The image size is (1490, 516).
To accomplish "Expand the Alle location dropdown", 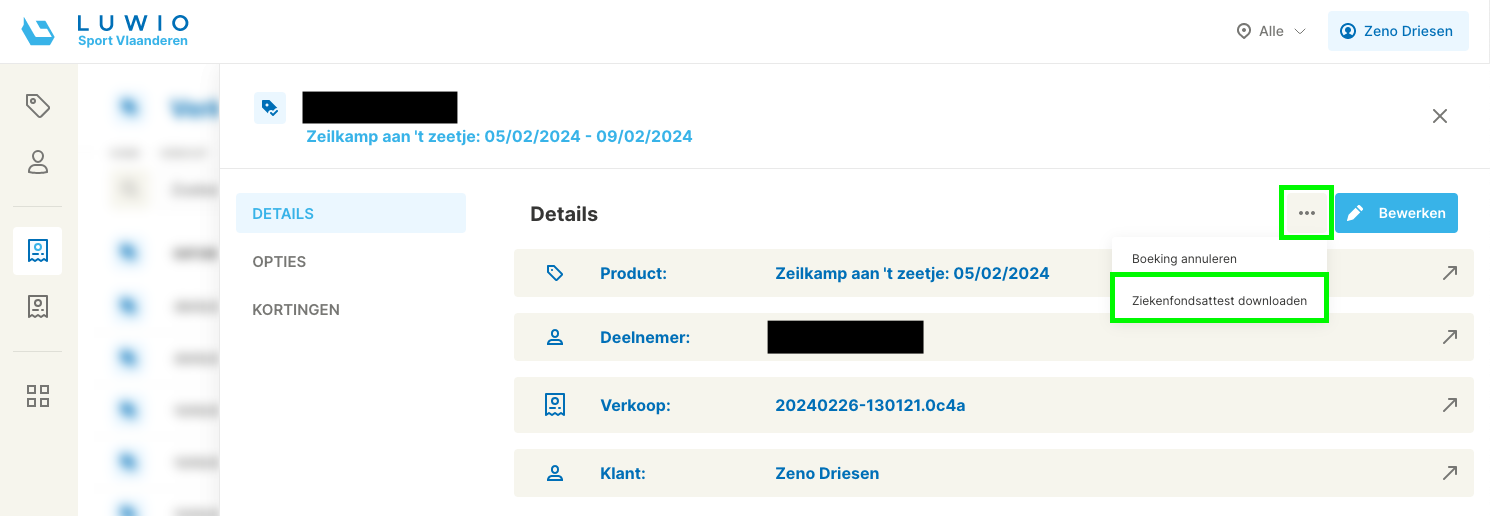I will (x=1272, y=31).
